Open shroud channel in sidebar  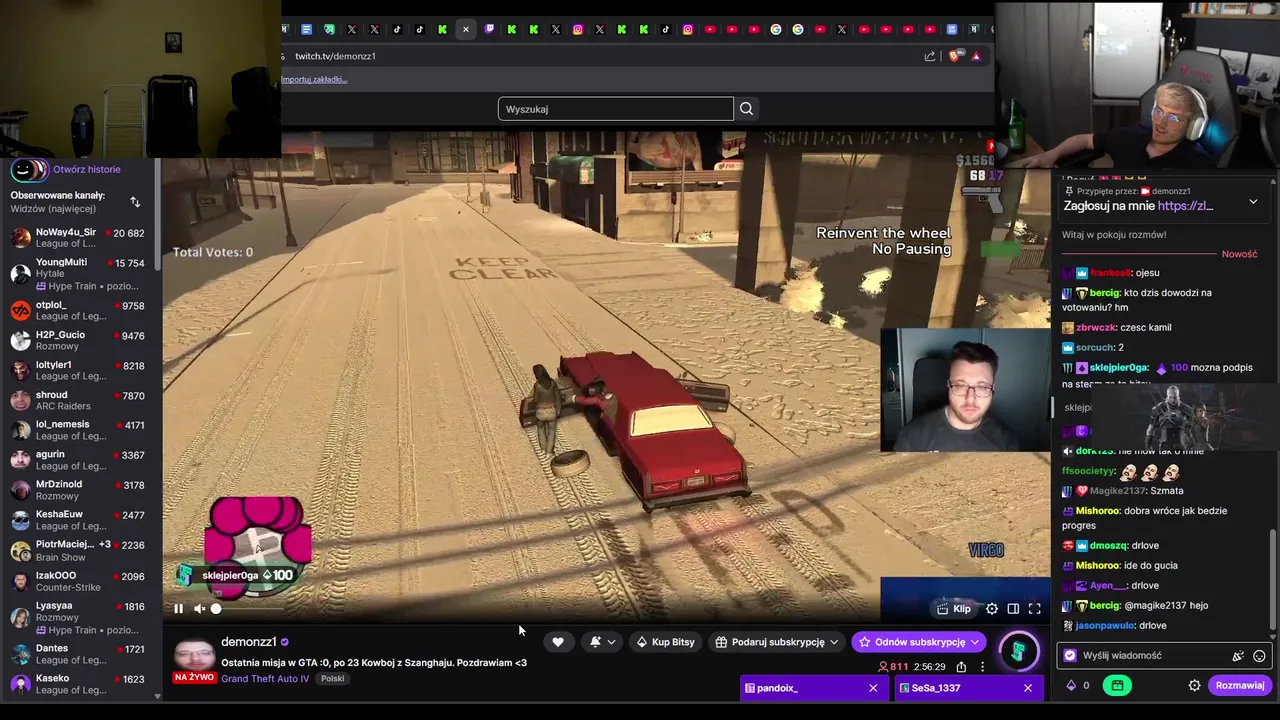(x=80, y=400)
